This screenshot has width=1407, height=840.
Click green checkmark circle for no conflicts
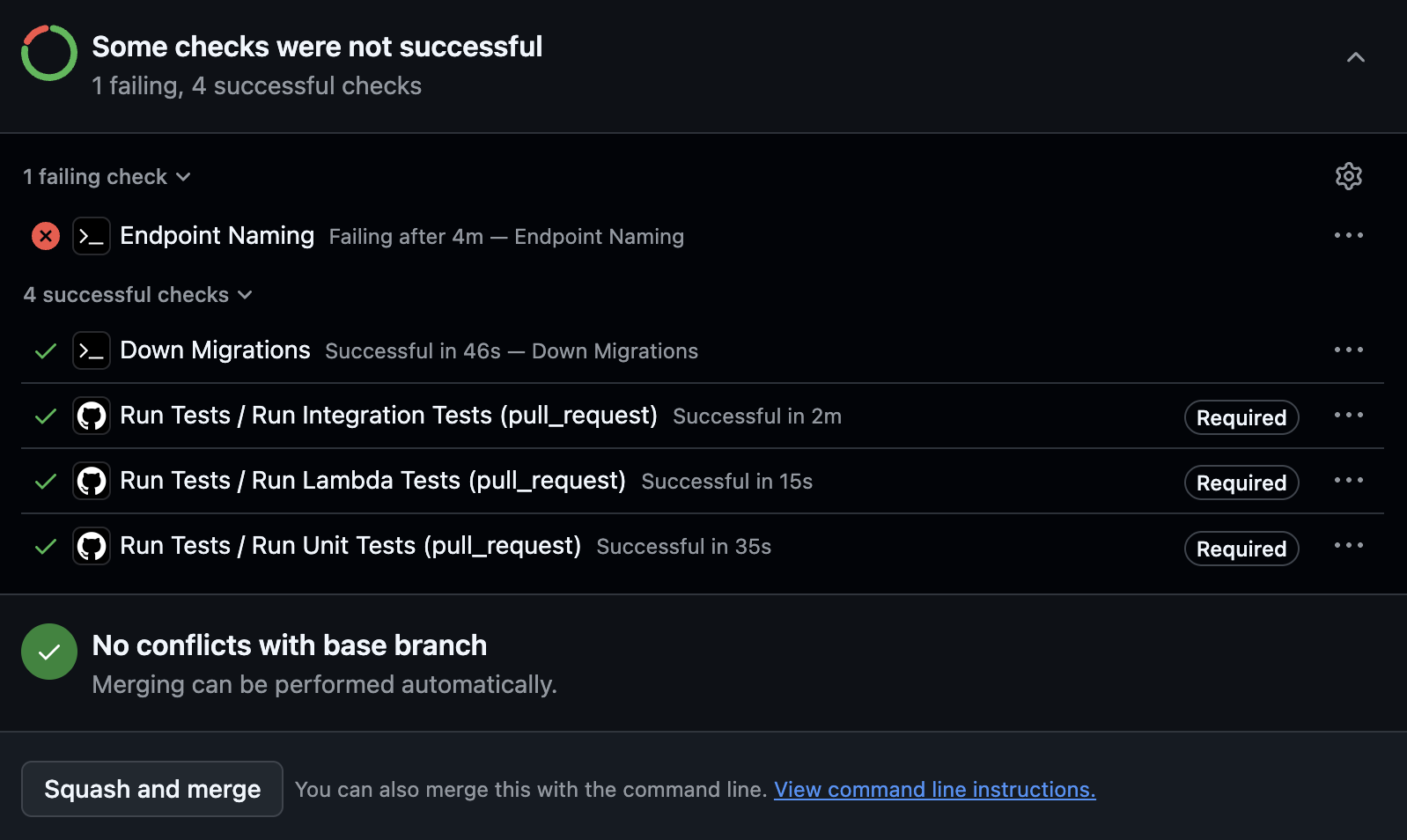[x=49, y=652]
